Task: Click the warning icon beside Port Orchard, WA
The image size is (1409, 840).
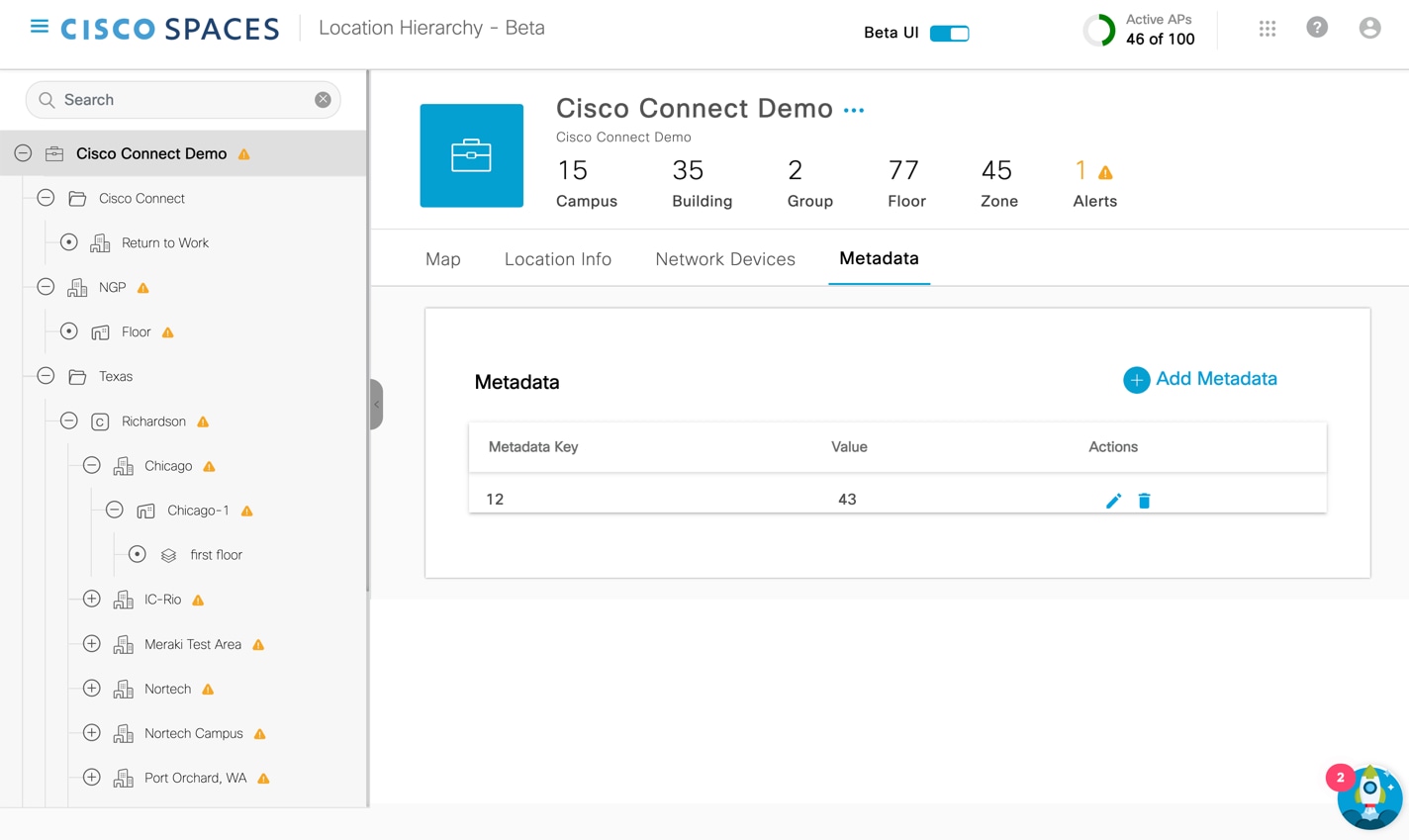Action: (x=263, y=779)
